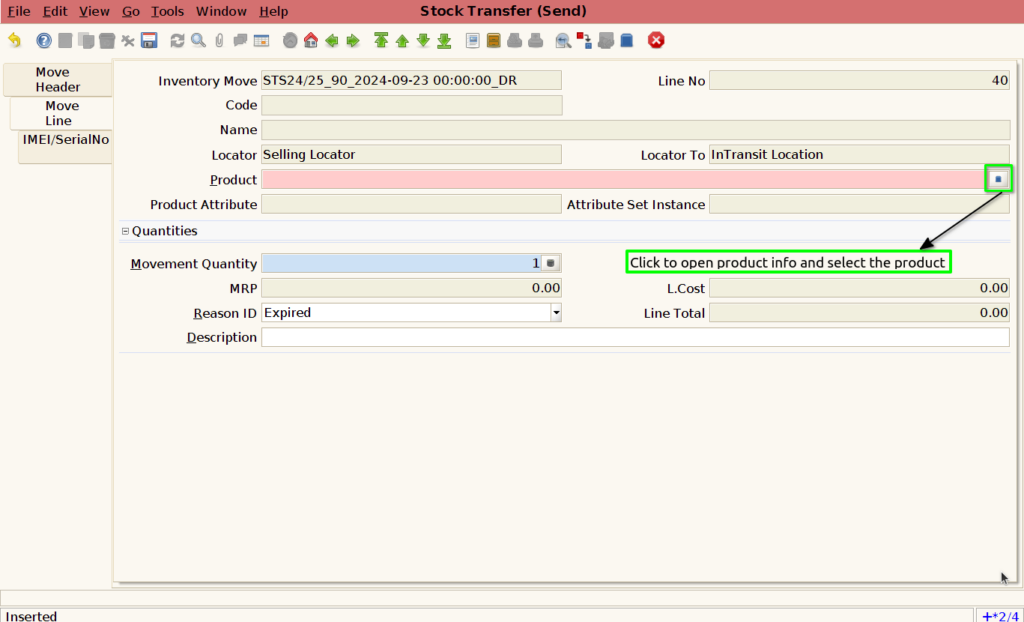The image size is (1024, 622).
Task: Click the Print toolbar icon
Action: click(536, 41)
